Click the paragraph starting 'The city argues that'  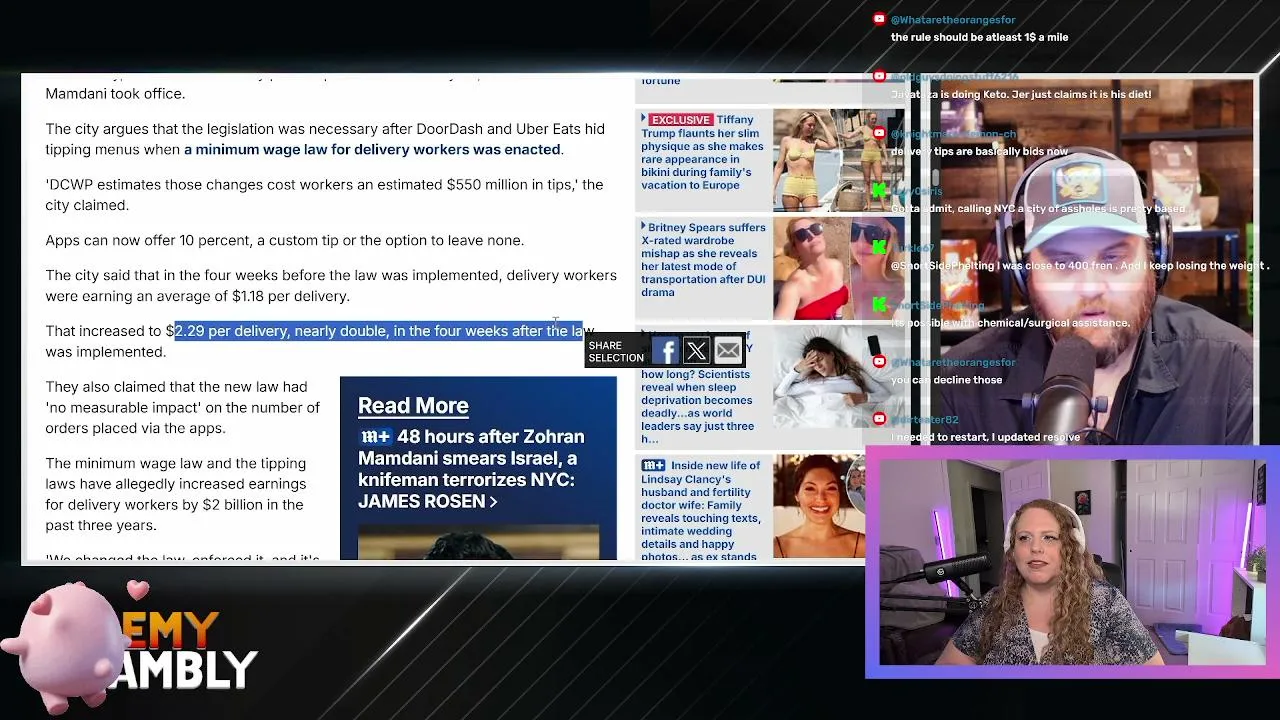[x=325, y=140]
